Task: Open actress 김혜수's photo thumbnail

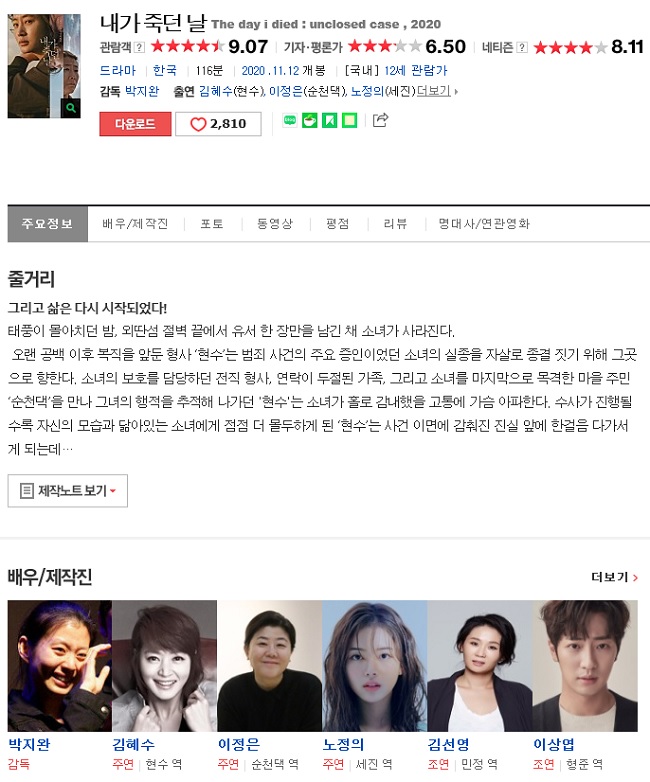Action: 165,666
